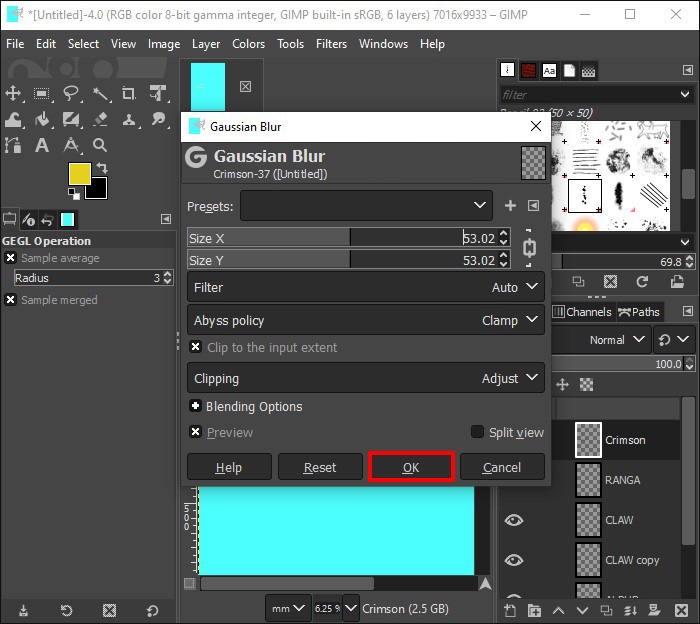Image resolution: width=700 pixels, height=624 pixels.
Task: Select the Eraser tool
Action: coord(100,120)
